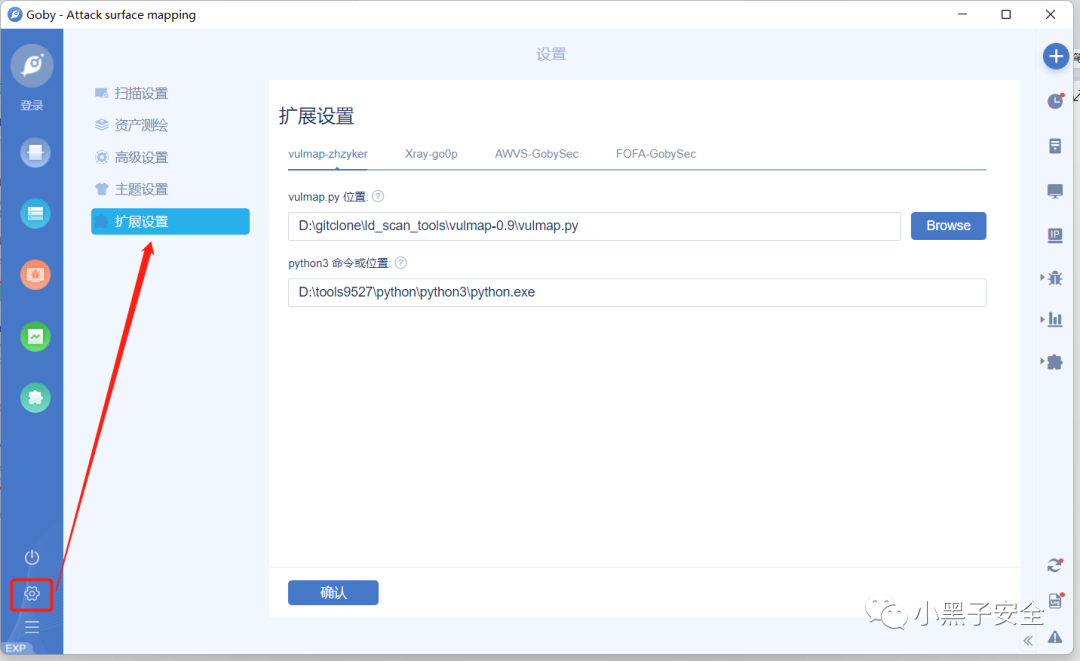Click the refresh sync icon on right bar

click(x=1055, y=565)
